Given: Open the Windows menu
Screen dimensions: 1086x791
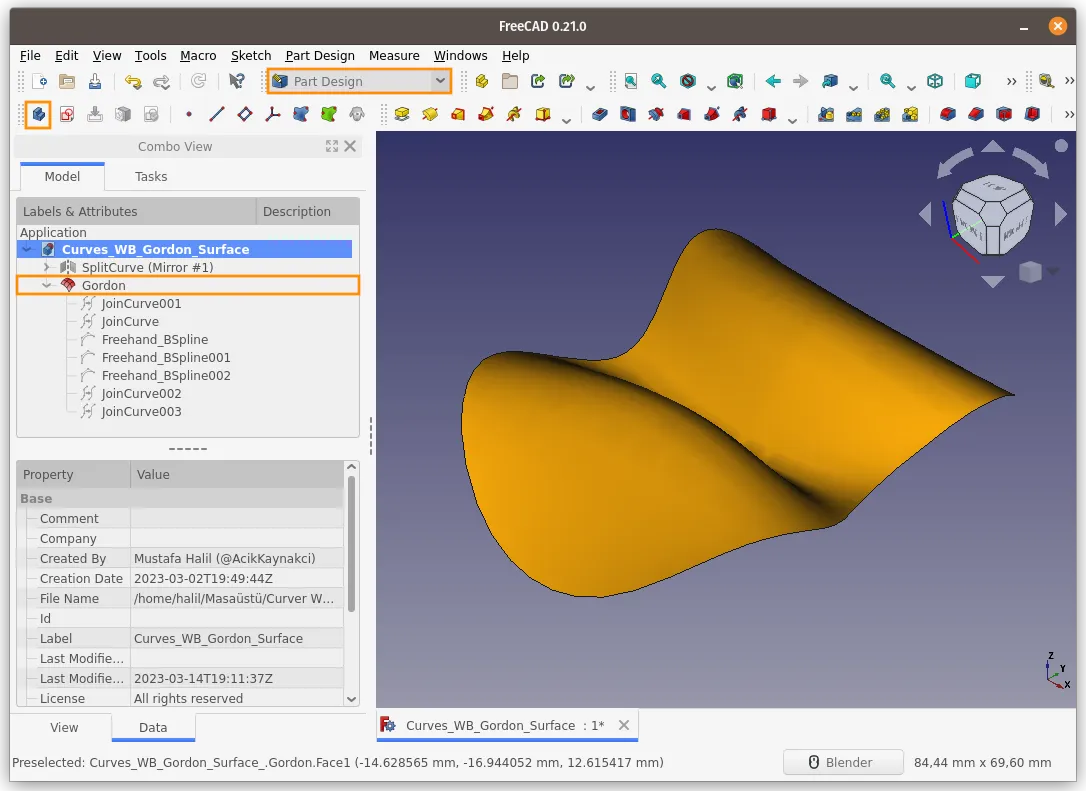Looking at the screenshot, I should coord(460,55).
